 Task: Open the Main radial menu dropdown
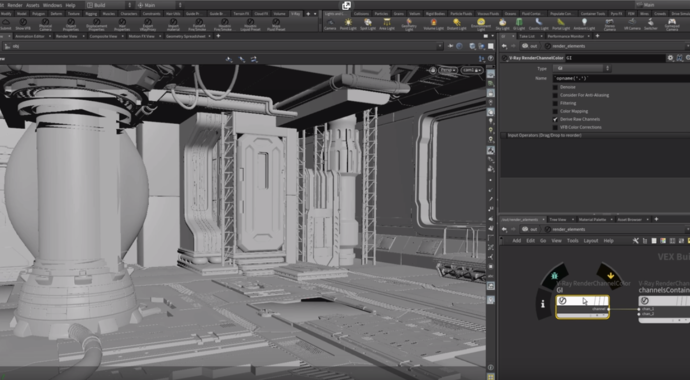[x=159, y=5]
